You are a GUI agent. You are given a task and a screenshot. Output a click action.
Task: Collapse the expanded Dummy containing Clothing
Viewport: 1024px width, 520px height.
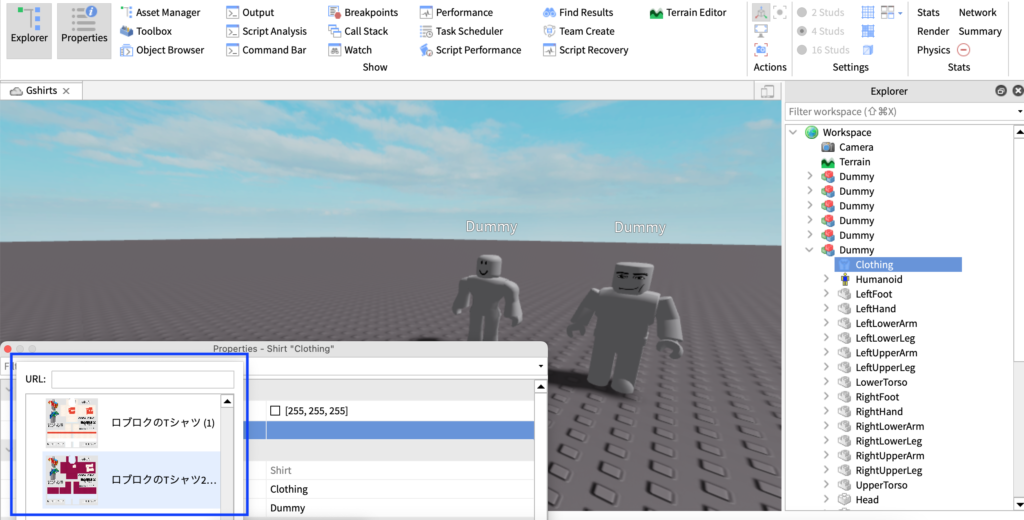810,250
